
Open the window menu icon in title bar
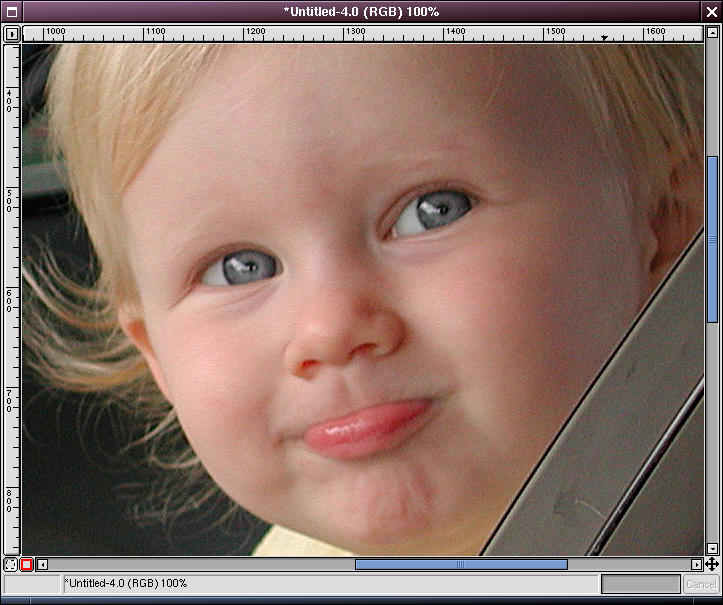point(10,11)
